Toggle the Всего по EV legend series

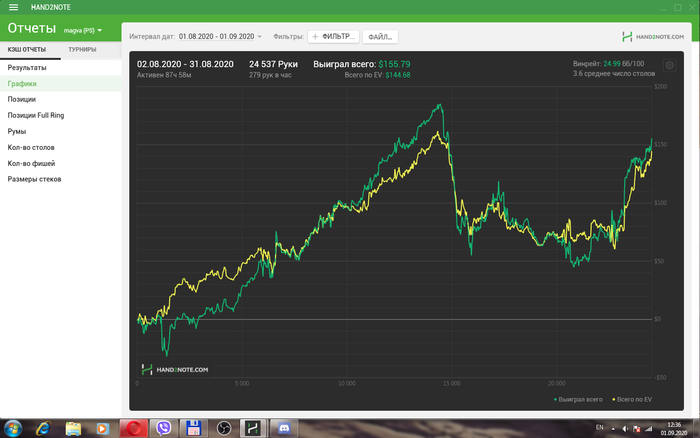tap(632, 400)
